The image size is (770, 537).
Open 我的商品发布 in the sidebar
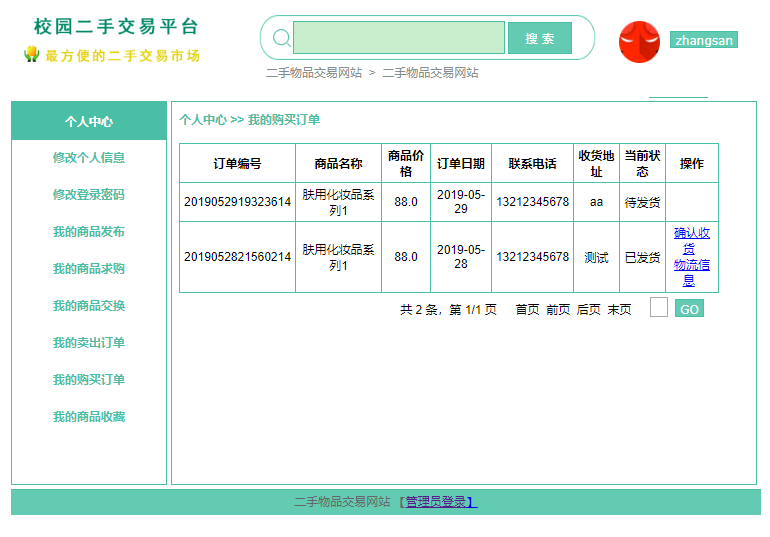[x=89, y=232]
